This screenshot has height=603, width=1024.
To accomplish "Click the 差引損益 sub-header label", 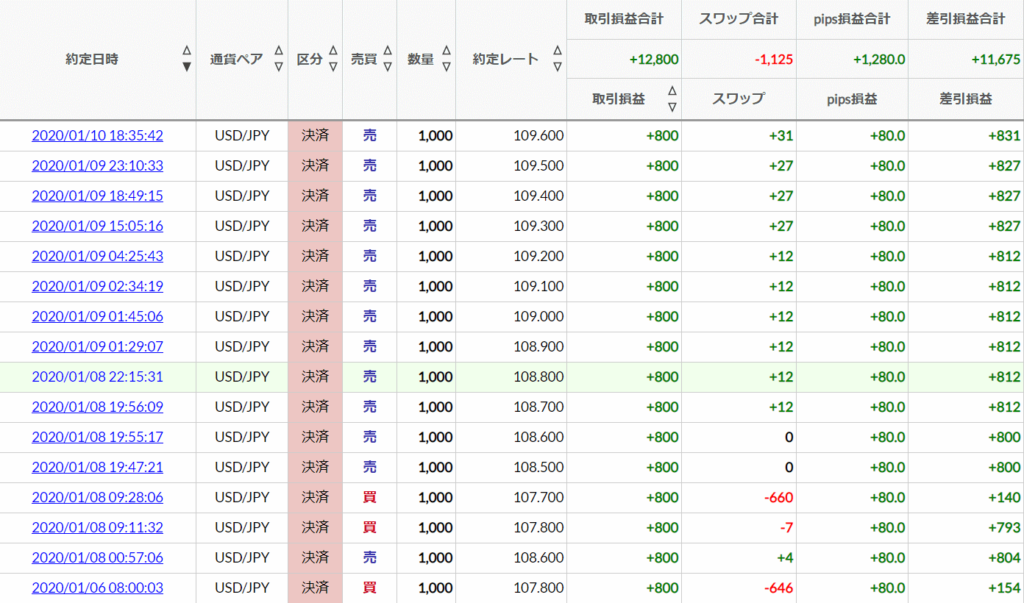I will pos(965,99).
